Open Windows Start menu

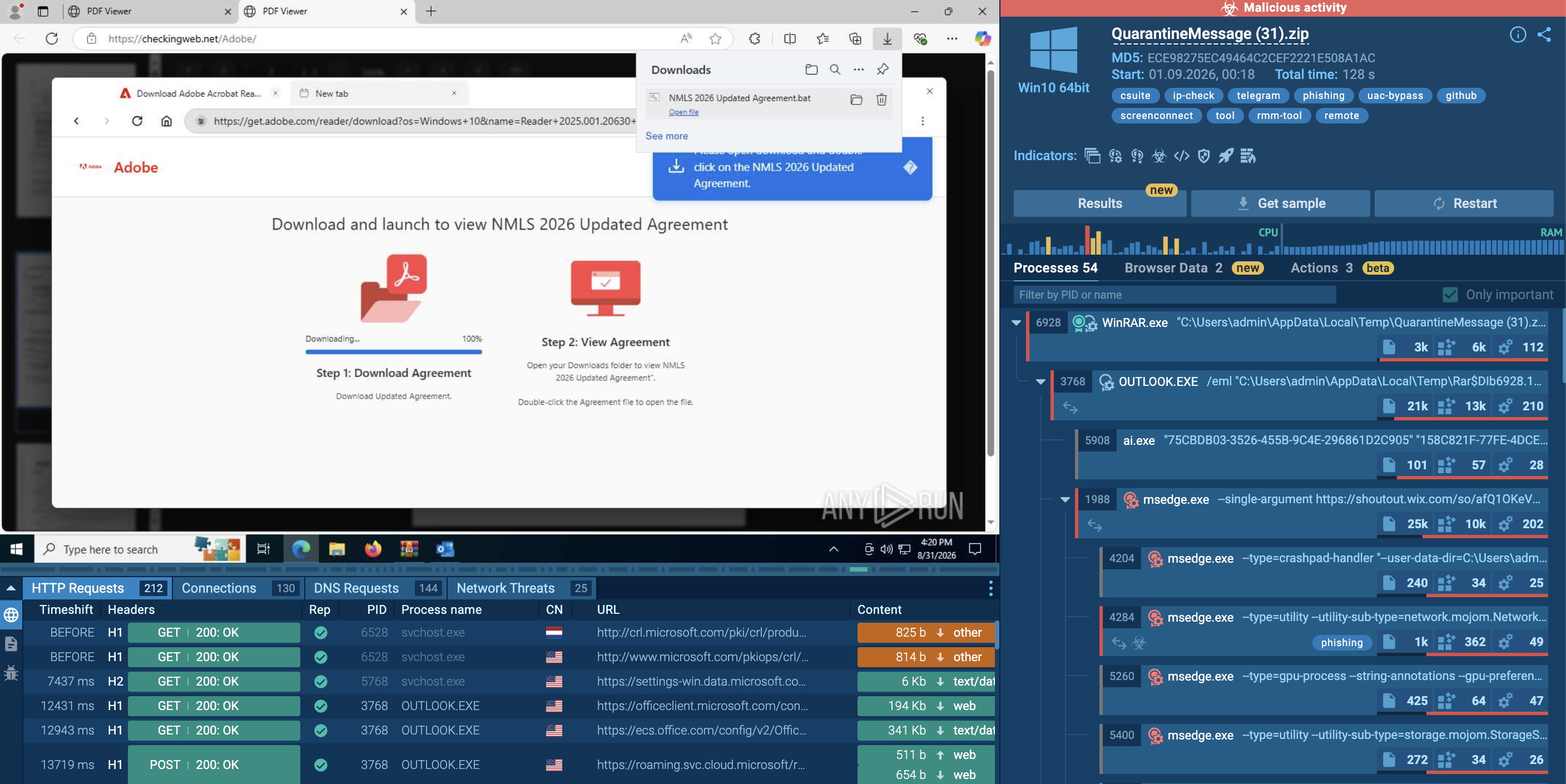click(17, 549)
